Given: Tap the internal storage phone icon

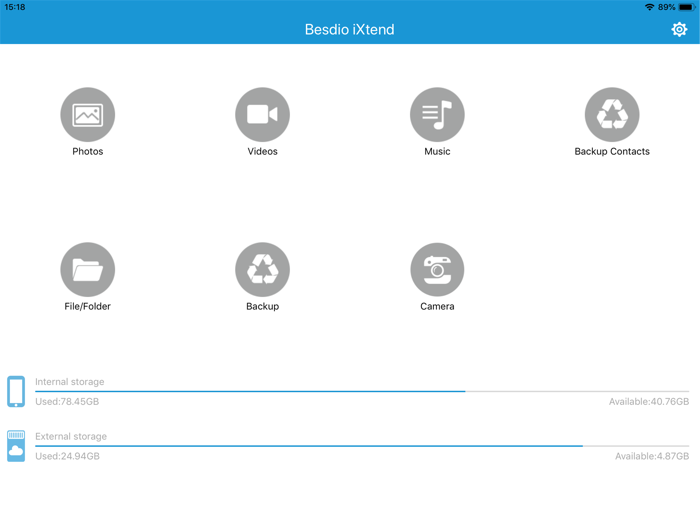Looking at the screenshot, I should [16, 391].
